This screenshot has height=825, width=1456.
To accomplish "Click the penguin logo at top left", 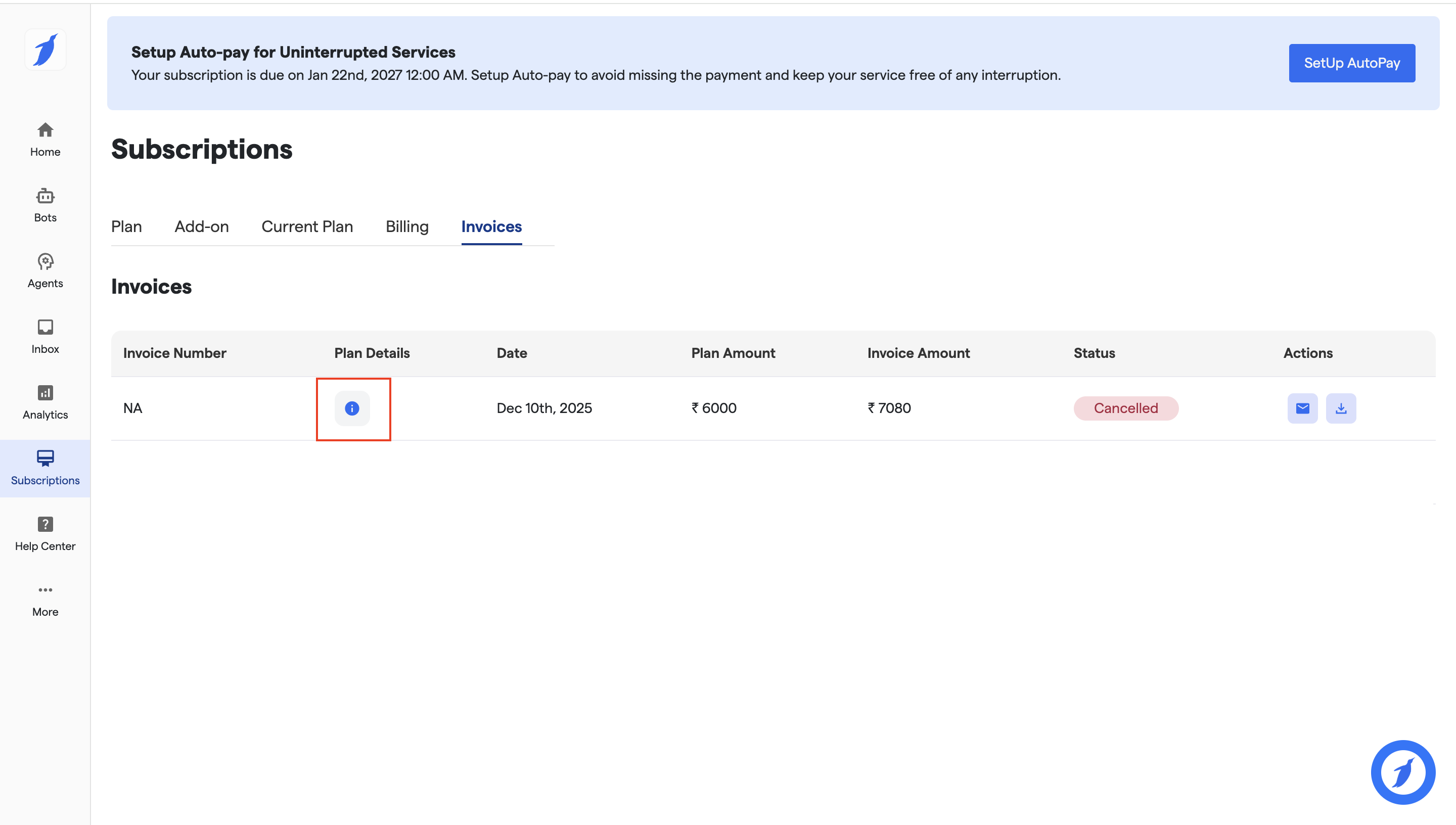I will point(45,50).
